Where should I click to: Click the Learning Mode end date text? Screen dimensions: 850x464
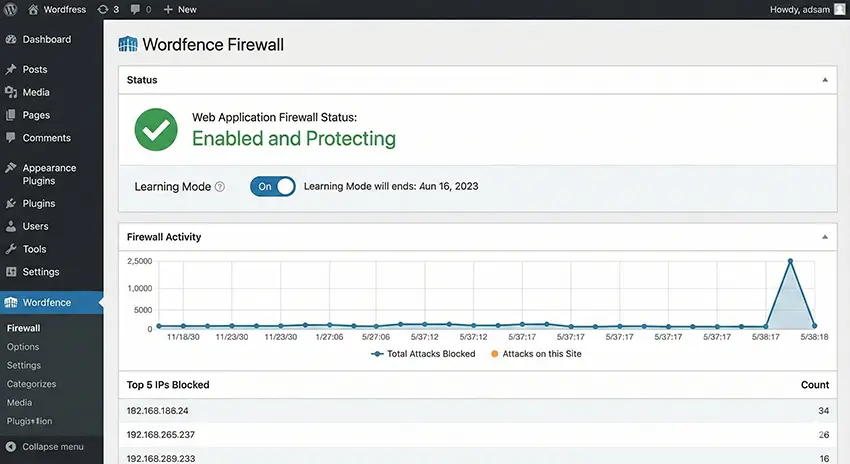click(391, 186)
